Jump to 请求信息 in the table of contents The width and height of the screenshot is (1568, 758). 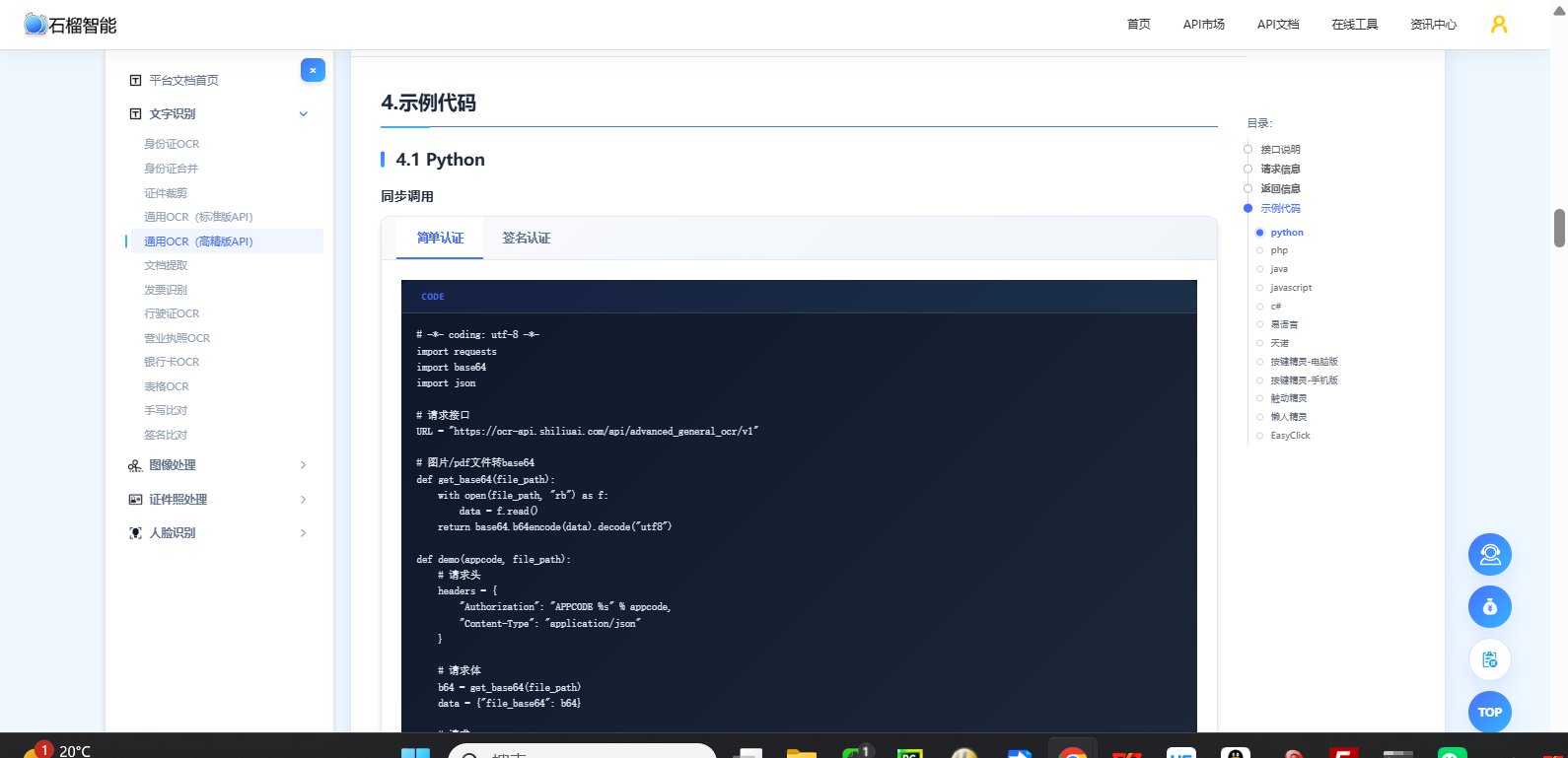tap(1280, 170)
